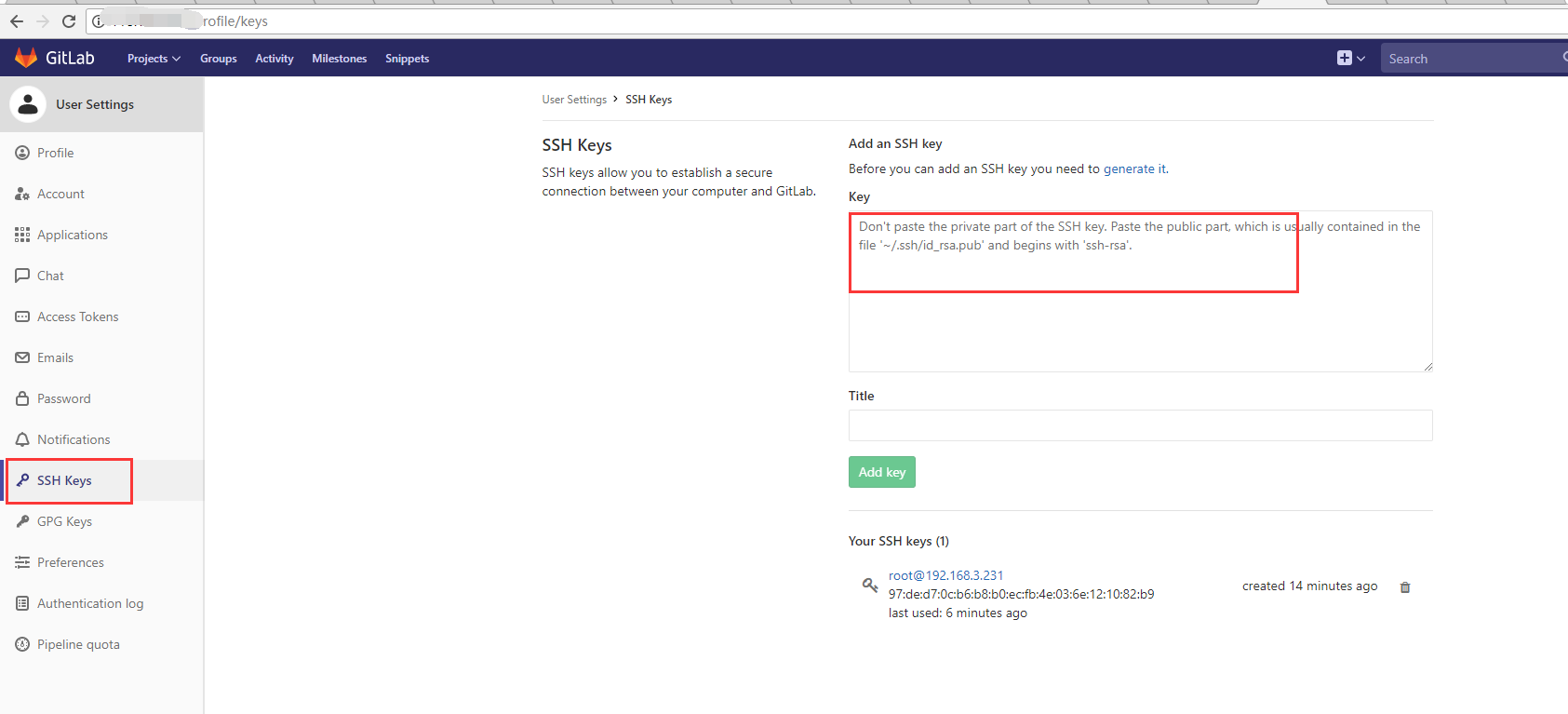Click the Account sidebar icon
The width and height of the screenshot is (1568, 714).
click(22, 194)
